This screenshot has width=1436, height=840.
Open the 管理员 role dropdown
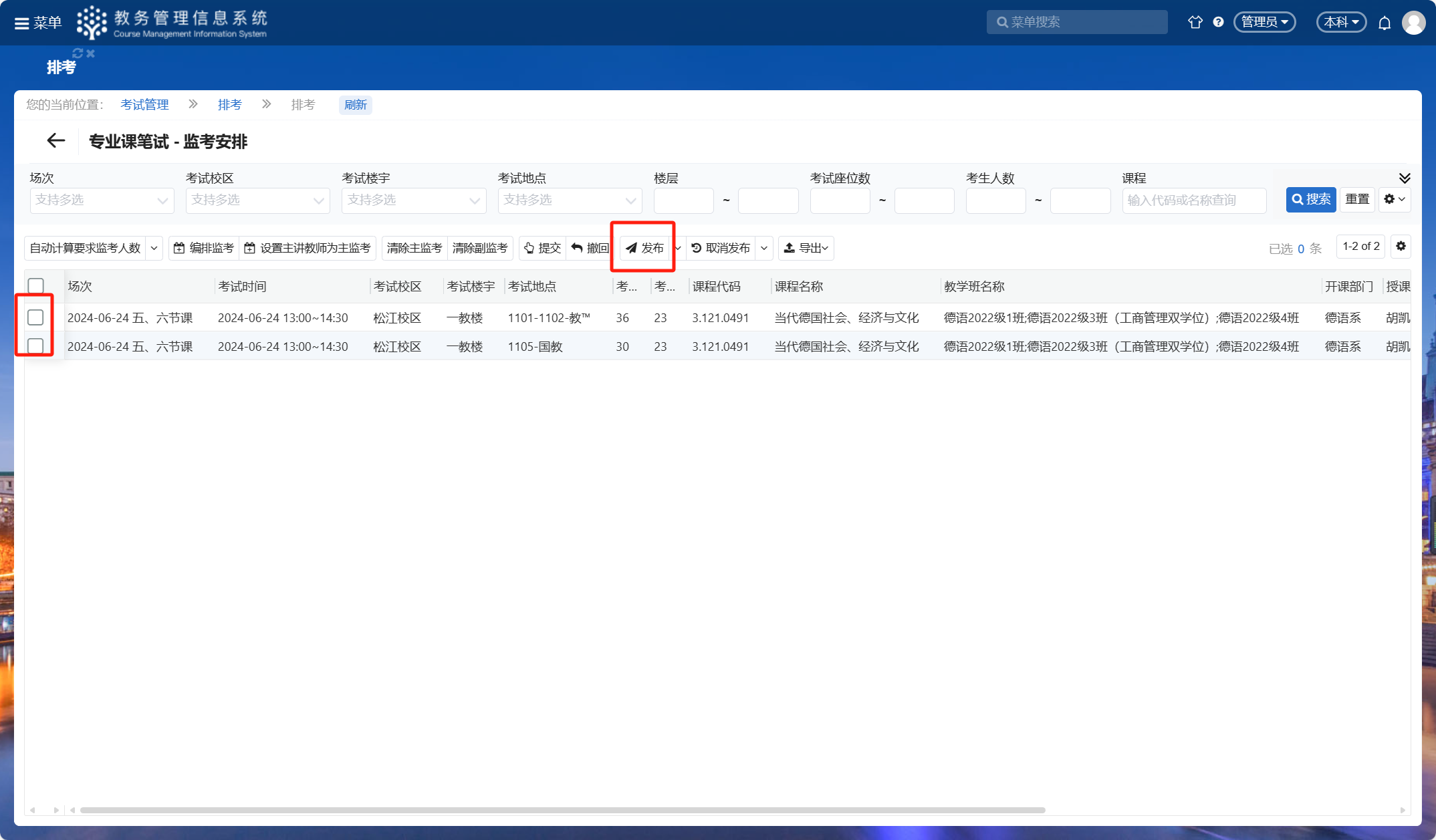tap(1264, 22)
